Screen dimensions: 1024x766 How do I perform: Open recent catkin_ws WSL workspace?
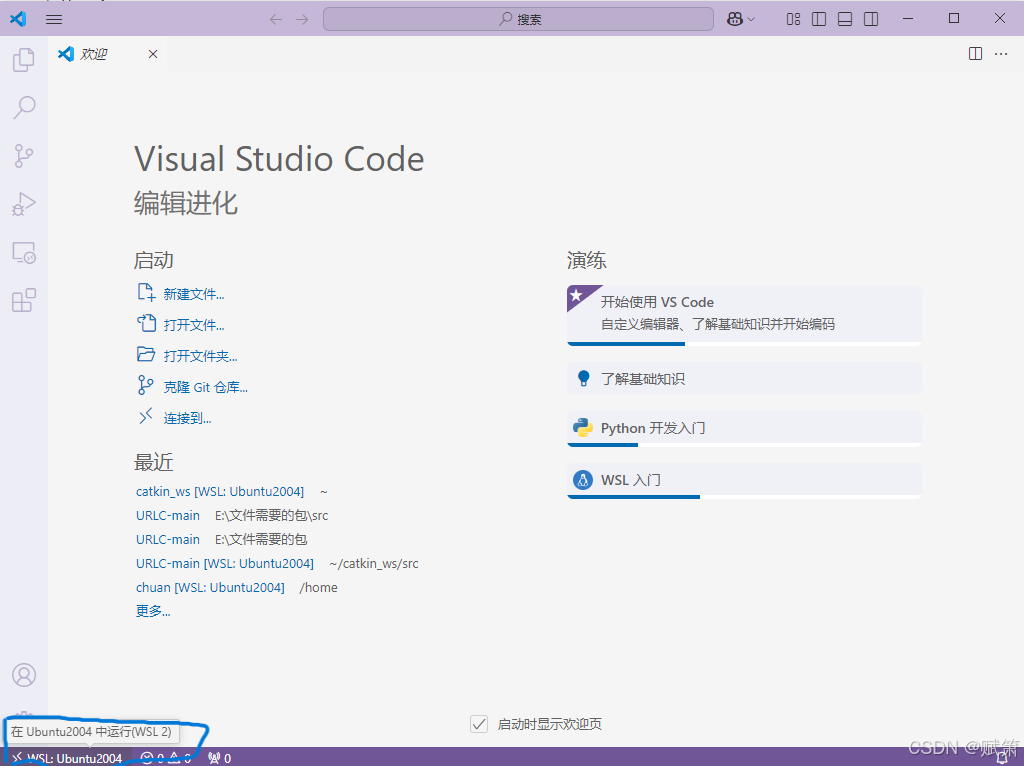(x=219, y=491)
